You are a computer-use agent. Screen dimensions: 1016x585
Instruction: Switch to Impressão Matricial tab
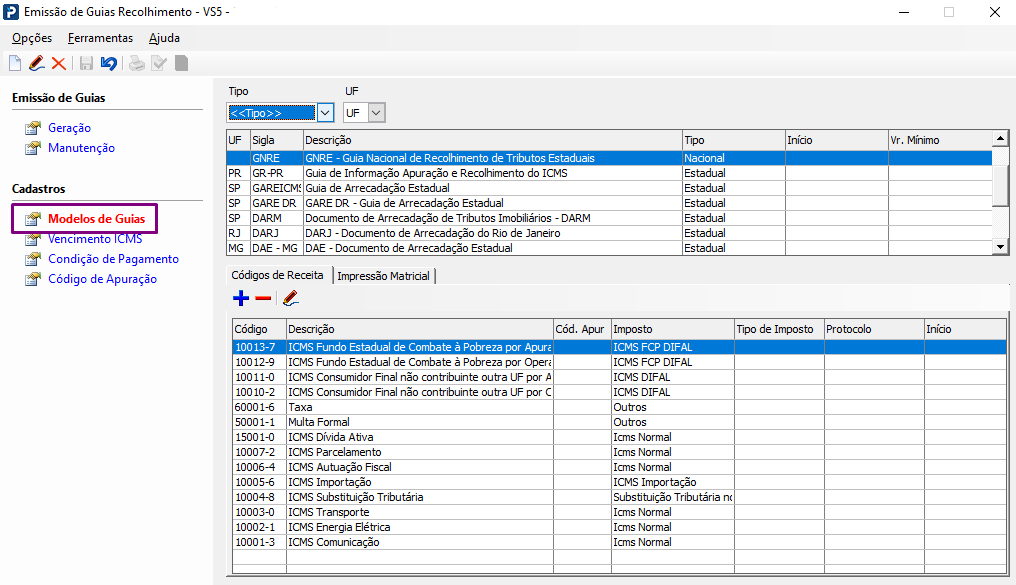pos(384,276)
